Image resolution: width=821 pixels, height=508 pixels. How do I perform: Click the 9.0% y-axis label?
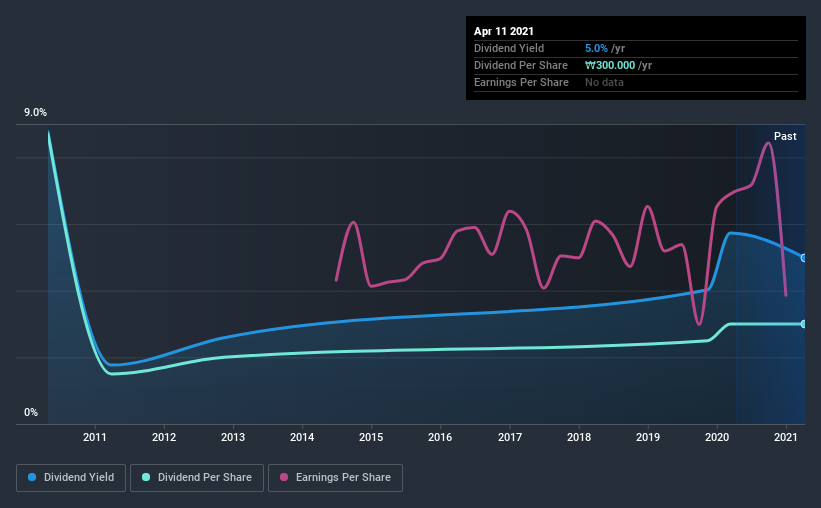tap(36, 114)
